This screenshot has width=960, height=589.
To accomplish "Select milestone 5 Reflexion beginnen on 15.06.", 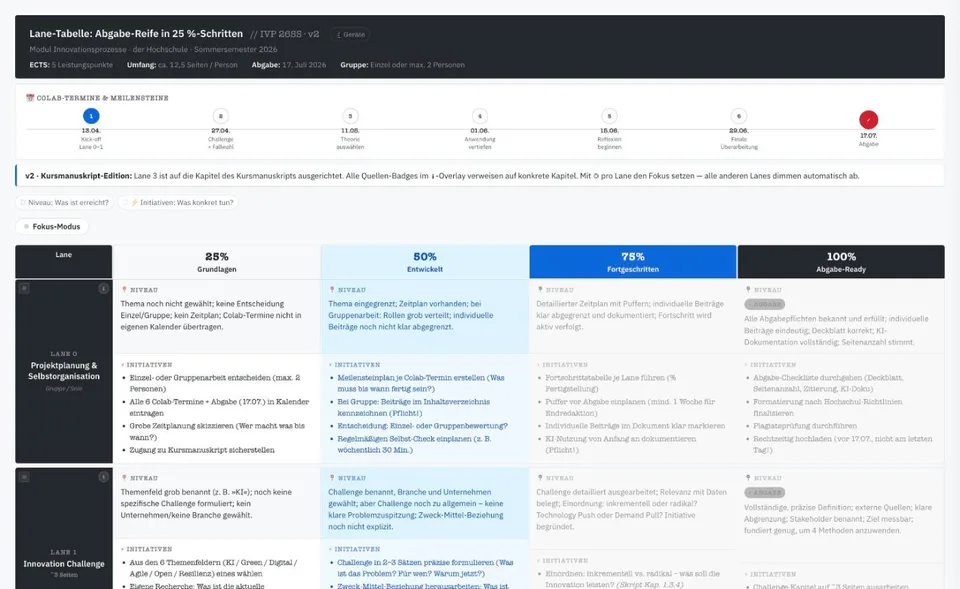I will coord(609,116).
